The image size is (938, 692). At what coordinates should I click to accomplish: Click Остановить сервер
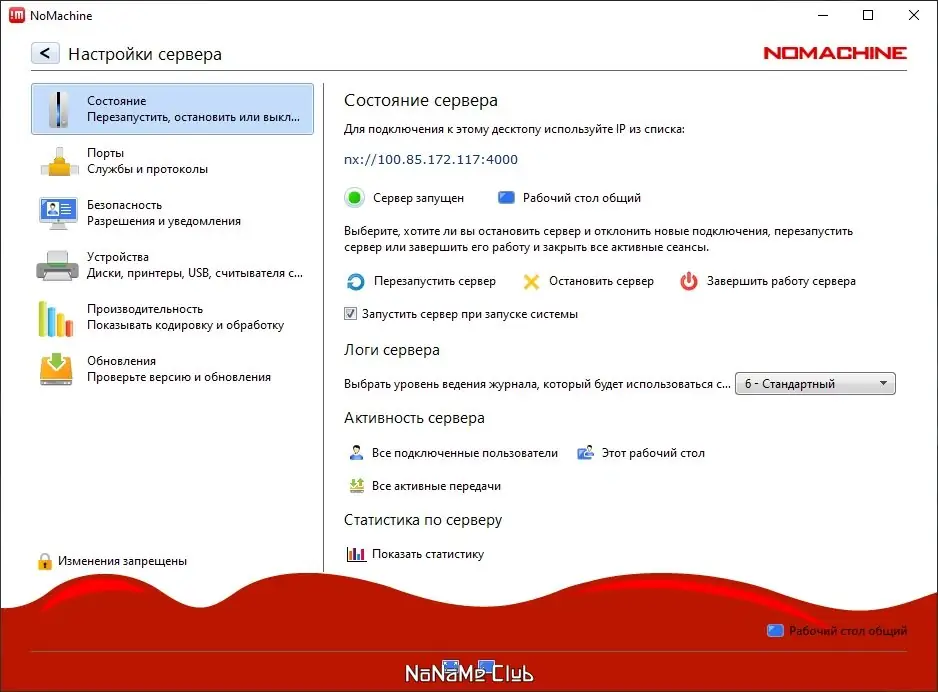601,281
